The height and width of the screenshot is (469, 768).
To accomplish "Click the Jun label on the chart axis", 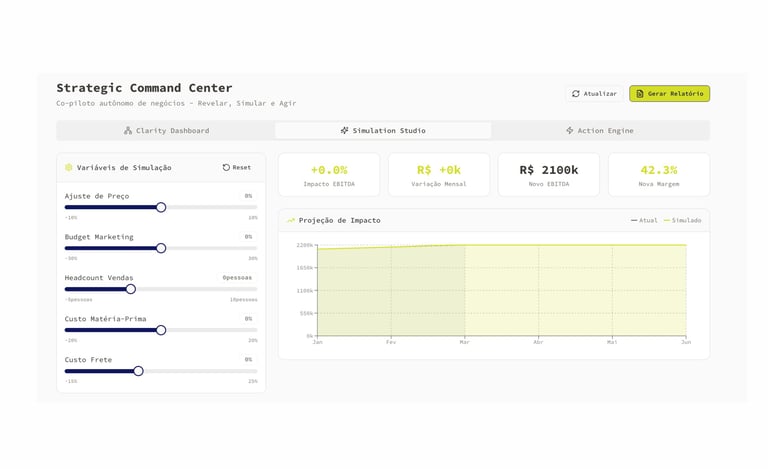I will (686, 342).
